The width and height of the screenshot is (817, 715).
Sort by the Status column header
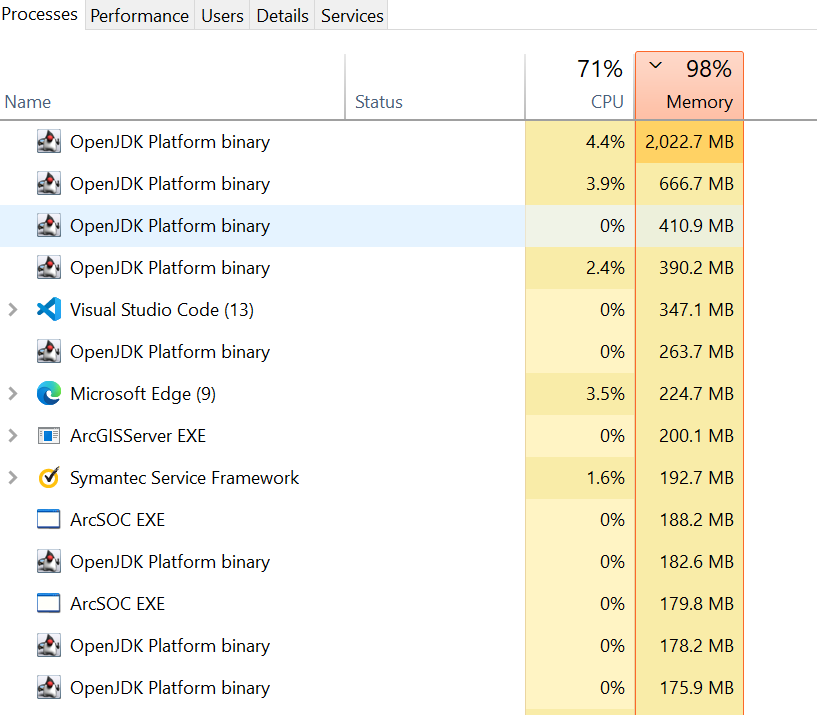435,87
